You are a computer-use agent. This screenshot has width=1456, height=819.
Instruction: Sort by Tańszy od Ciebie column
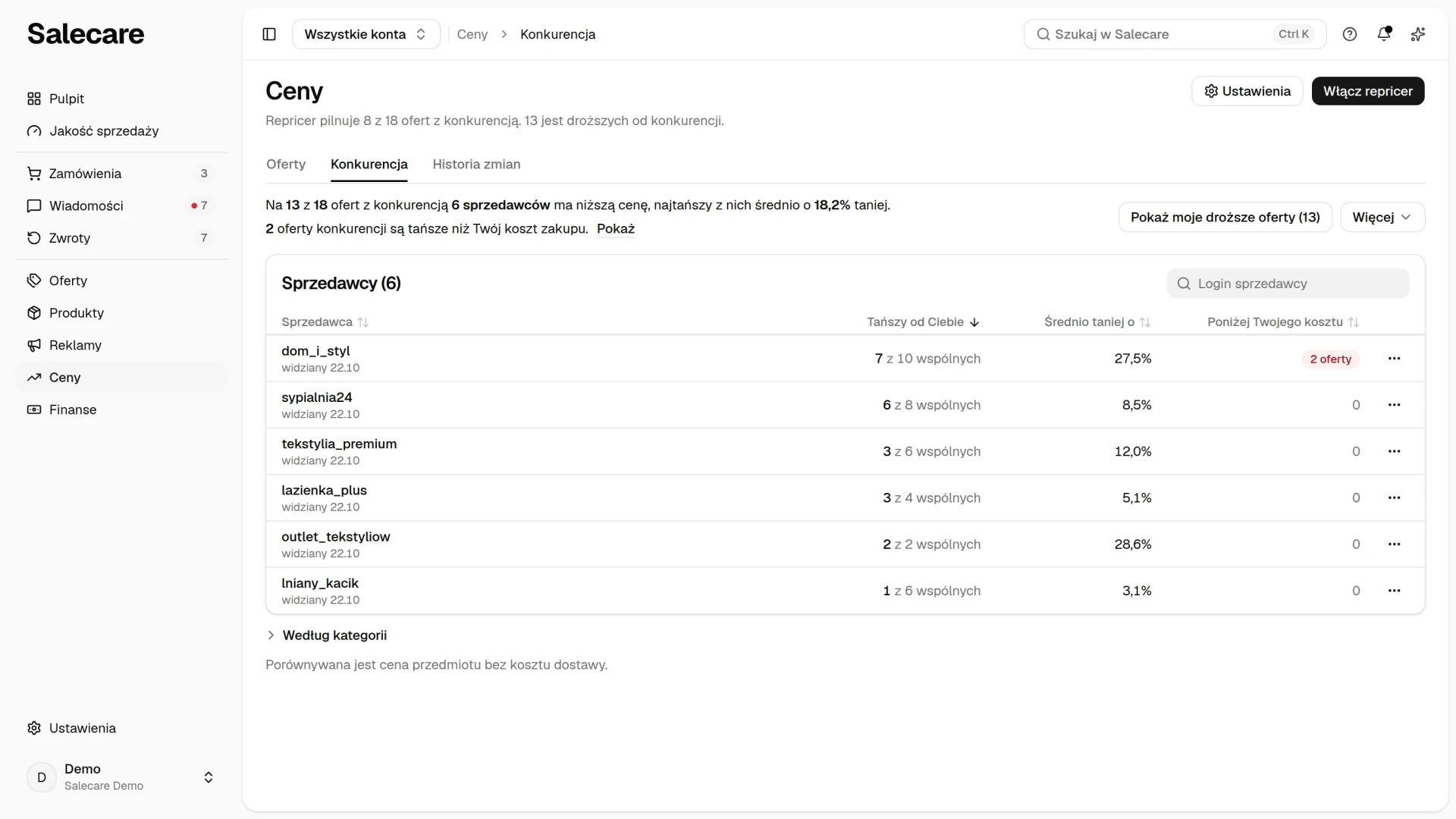[923, 322]
